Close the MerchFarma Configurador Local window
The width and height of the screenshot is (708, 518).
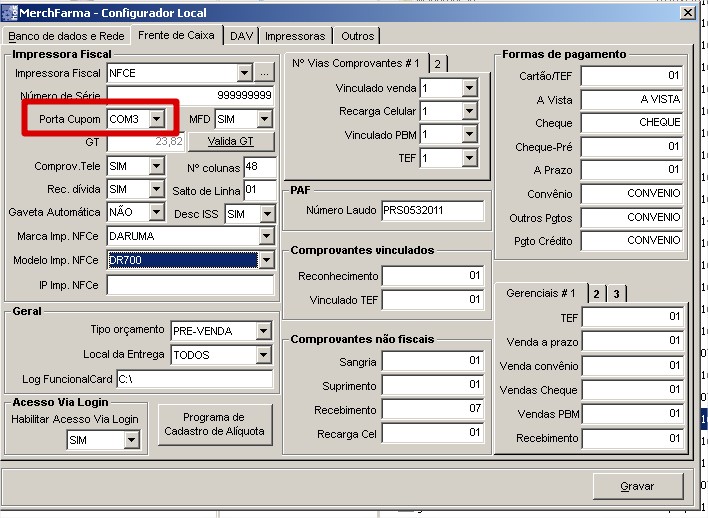point(686,12)
